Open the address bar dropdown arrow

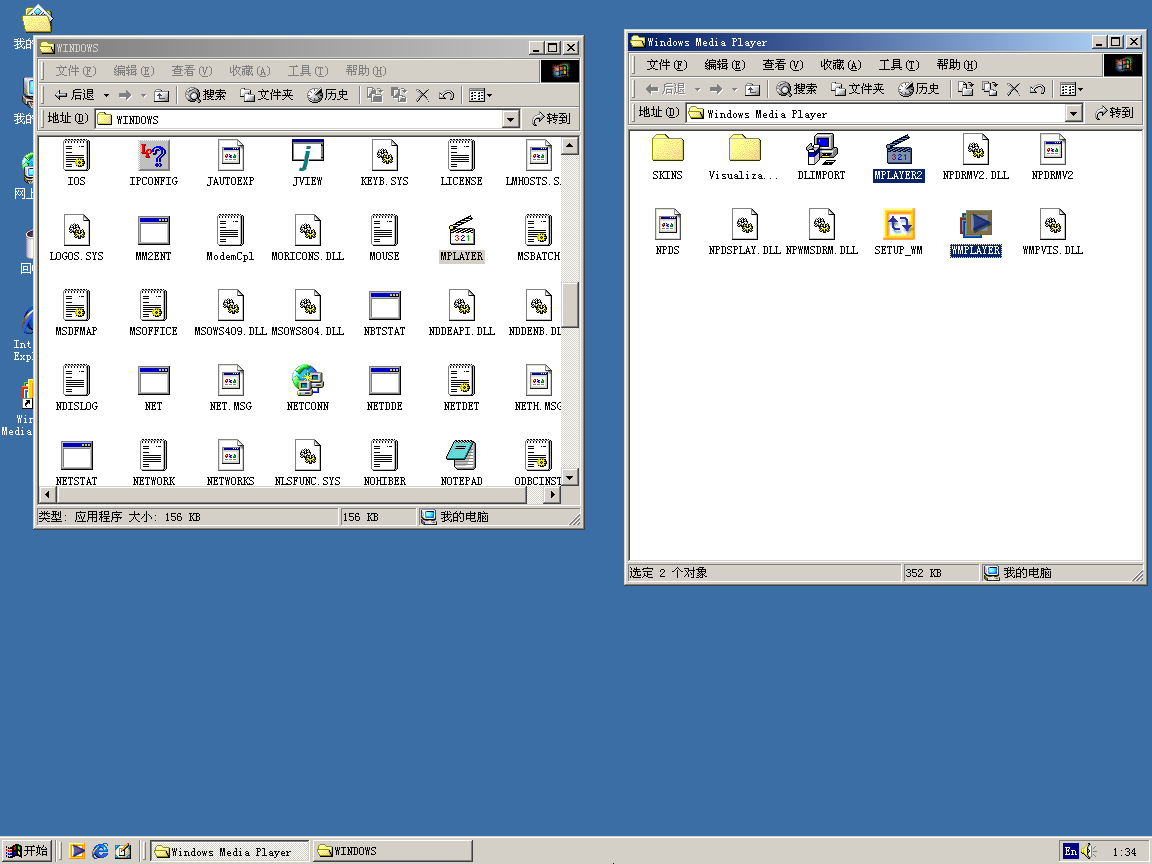[x=510, y=118]
